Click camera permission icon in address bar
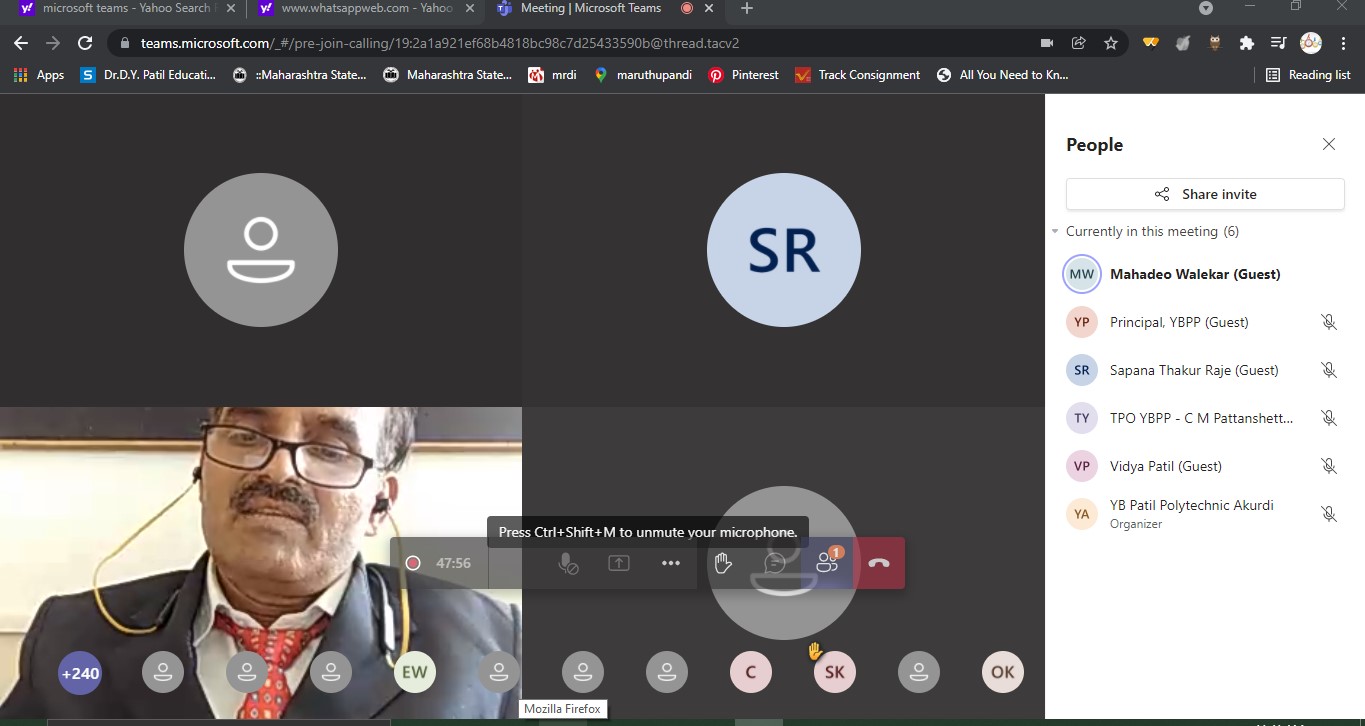The image size is (1365, 726). 1047,43
